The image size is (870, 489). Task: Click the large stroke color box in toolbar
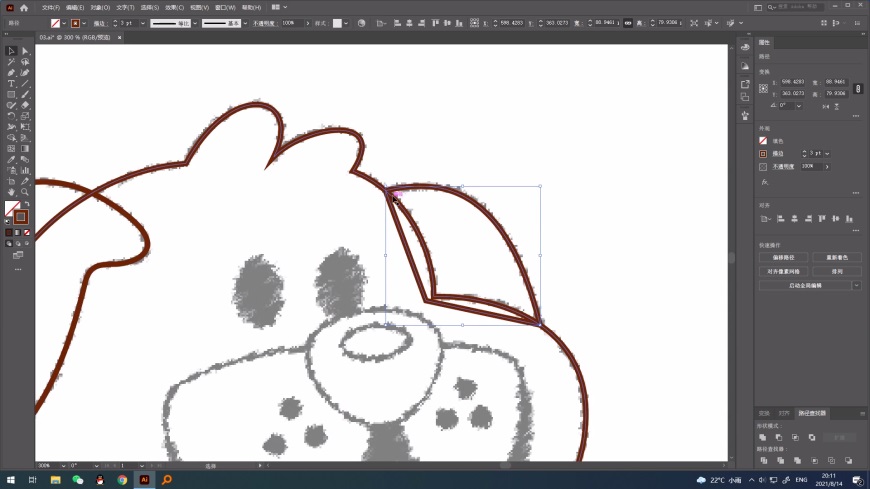[x=21, y=217]
